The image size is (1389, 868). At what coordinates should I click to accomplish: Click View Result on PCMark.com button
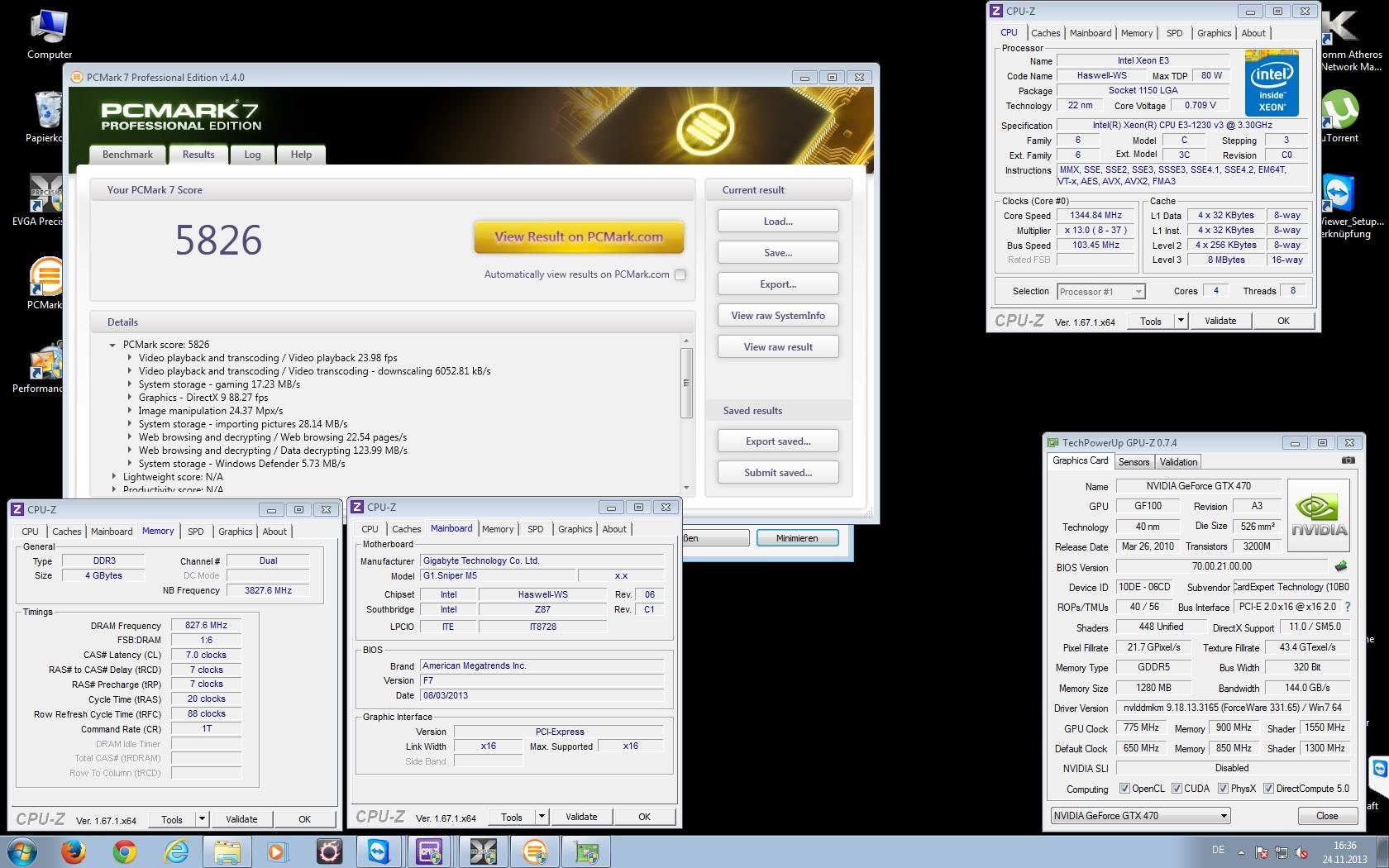(579, 237)
